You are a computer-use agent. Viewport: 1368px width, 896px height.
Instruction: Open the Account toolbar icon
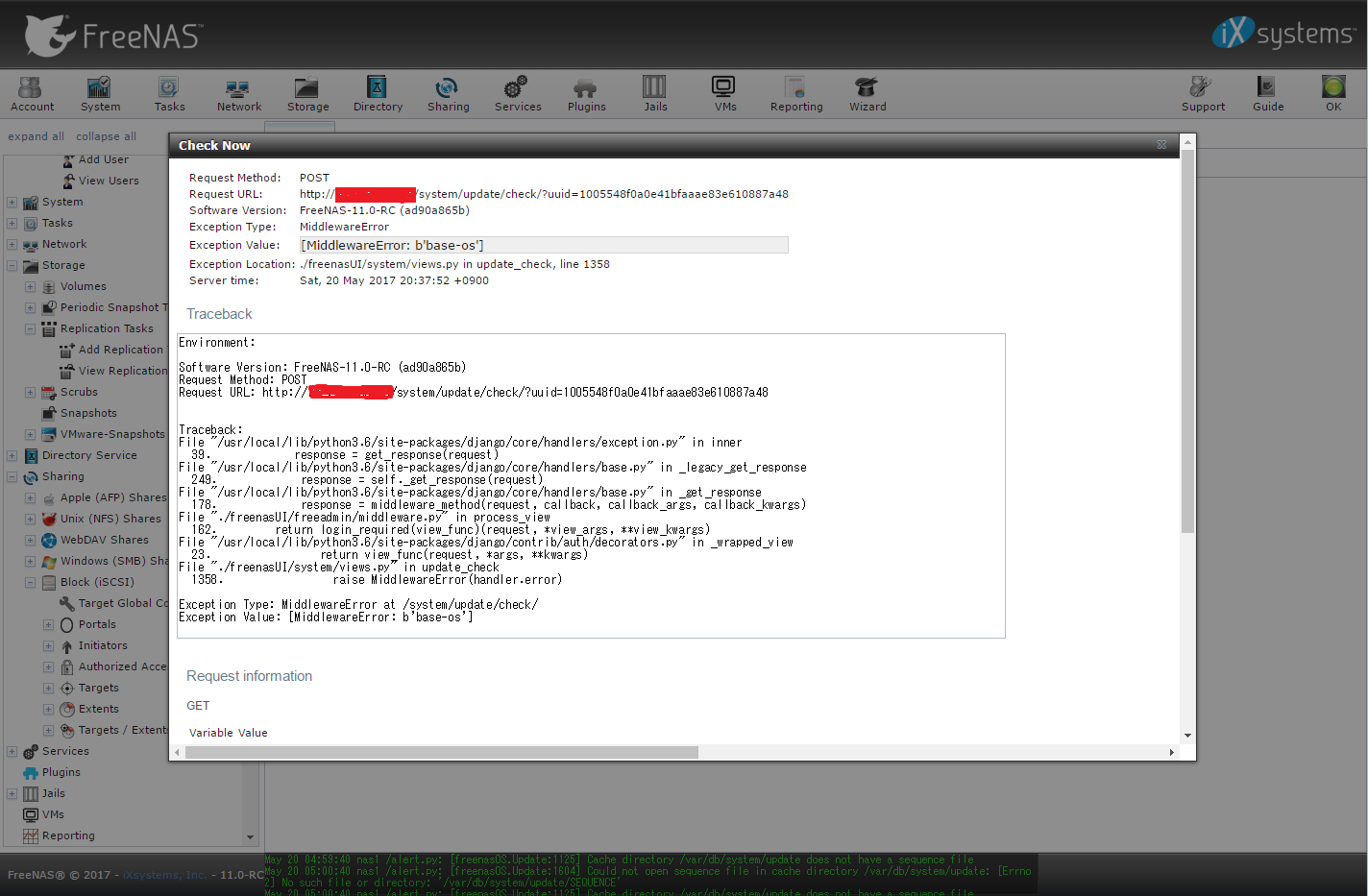pyautogui.click(x=32, y=94)
